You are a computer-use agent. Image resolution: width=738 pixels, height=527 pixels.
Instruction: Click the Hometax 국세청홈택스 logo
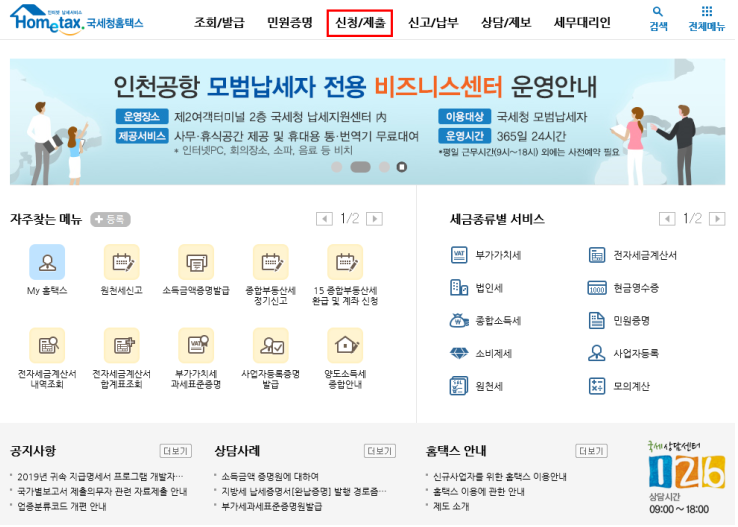[x=77, y=19]
